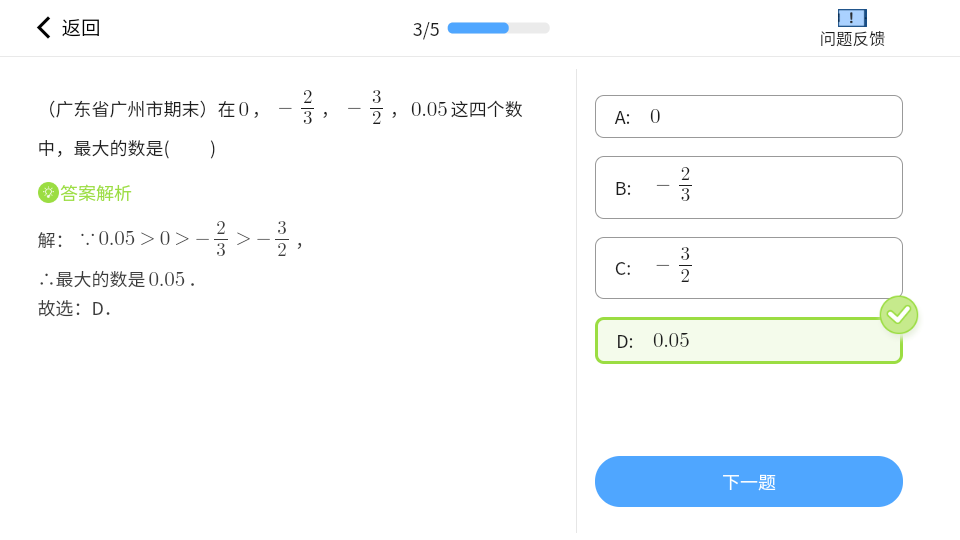Choose answer option C: −3/2
Image resolution: width=960 pixels, height=540 pixels.
748,268
